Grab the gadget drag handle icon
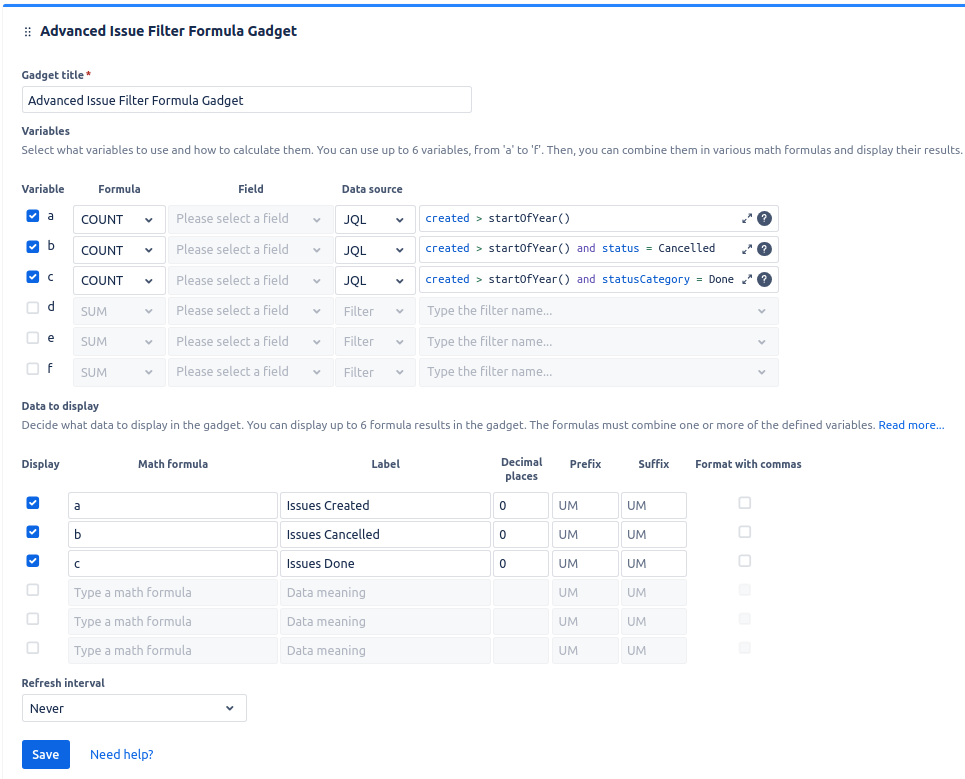The height and width of the screenshot is (779, 965). (x=27, y=31)
